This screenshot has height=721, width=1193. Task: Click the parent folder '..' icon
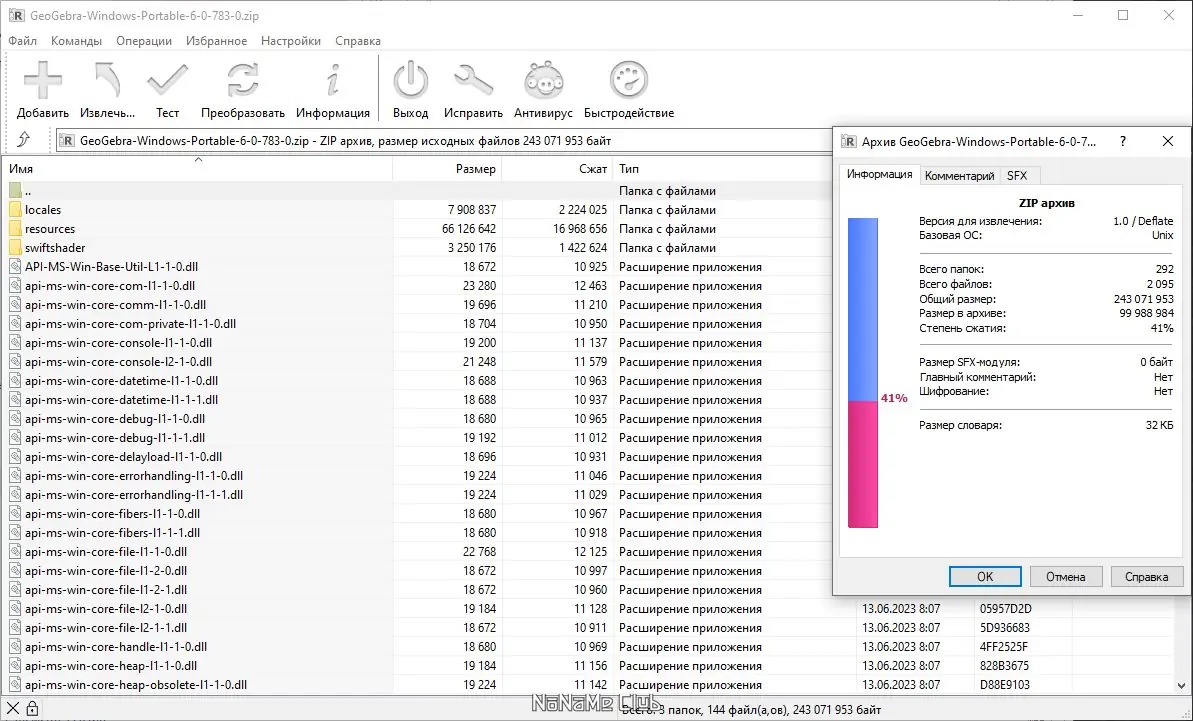tap(15, 191)
